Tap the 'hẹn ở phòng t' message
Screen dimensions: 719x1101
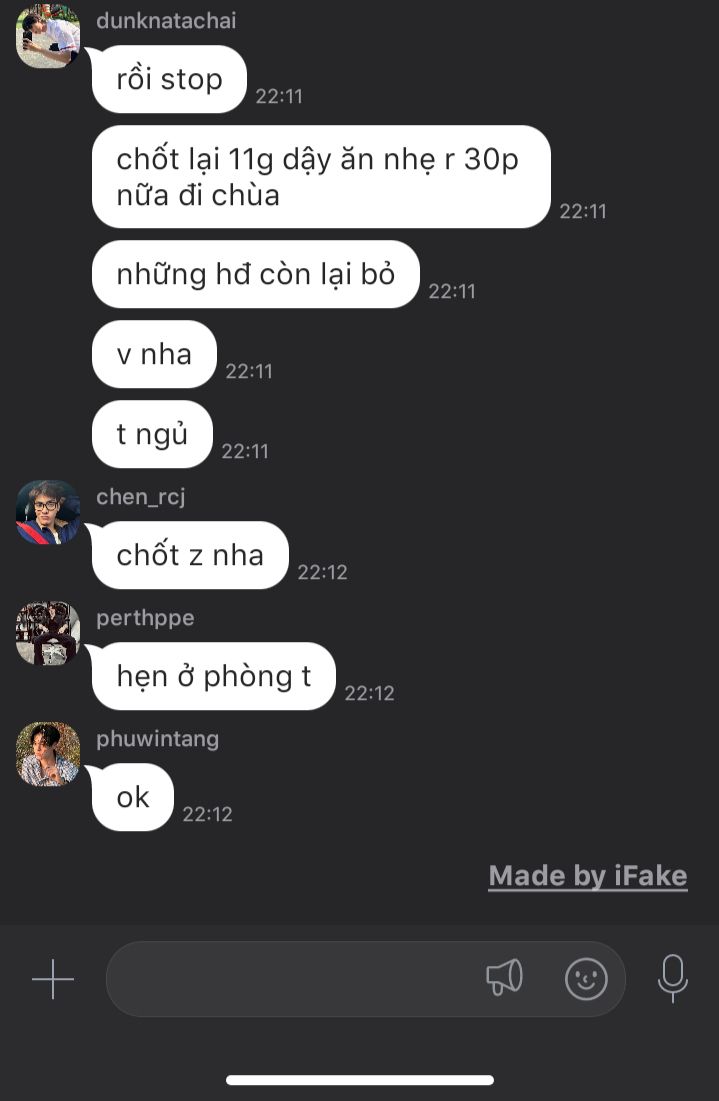[213, 676]
